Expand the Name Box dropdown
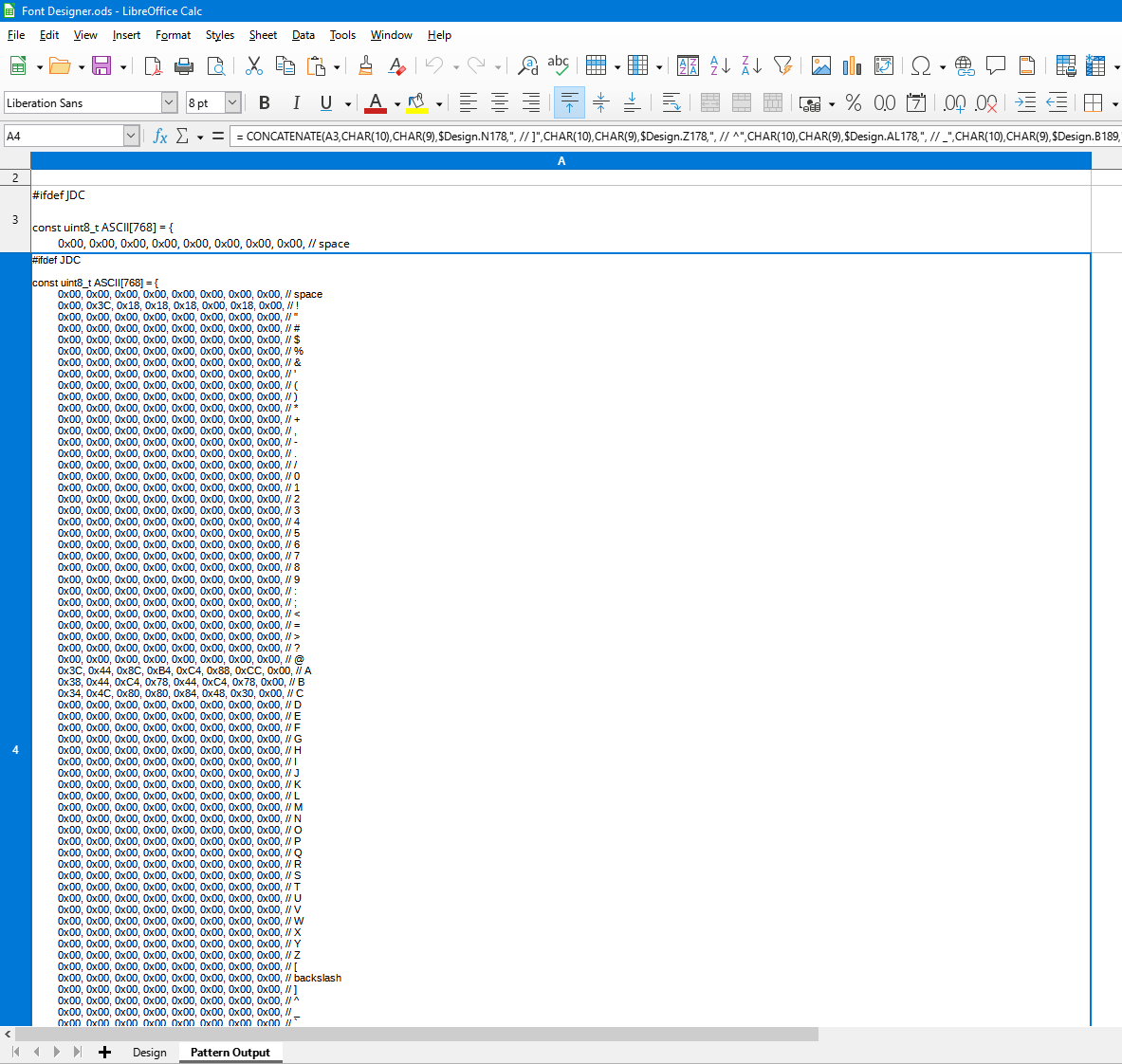The image size is (1122, 1064). point(131,136)
